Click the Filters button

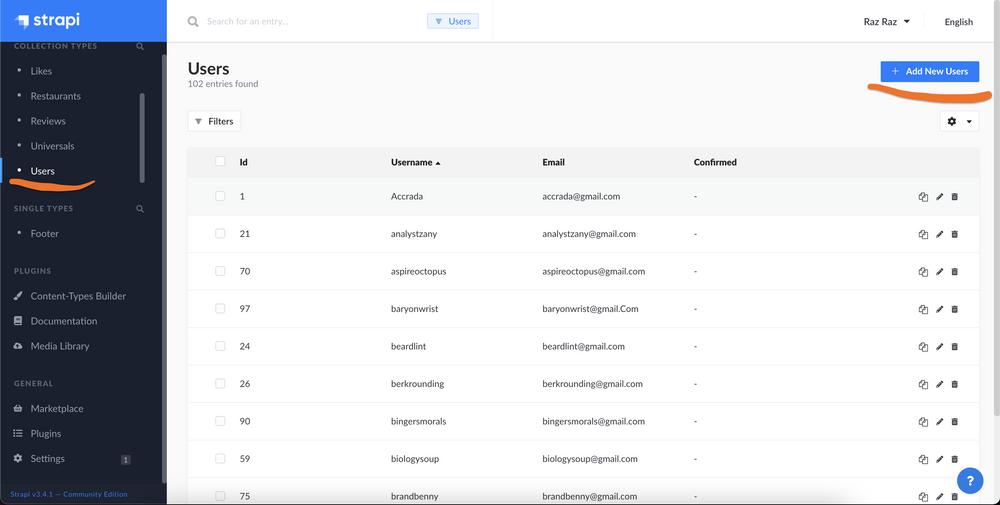[x=214, y=121]
